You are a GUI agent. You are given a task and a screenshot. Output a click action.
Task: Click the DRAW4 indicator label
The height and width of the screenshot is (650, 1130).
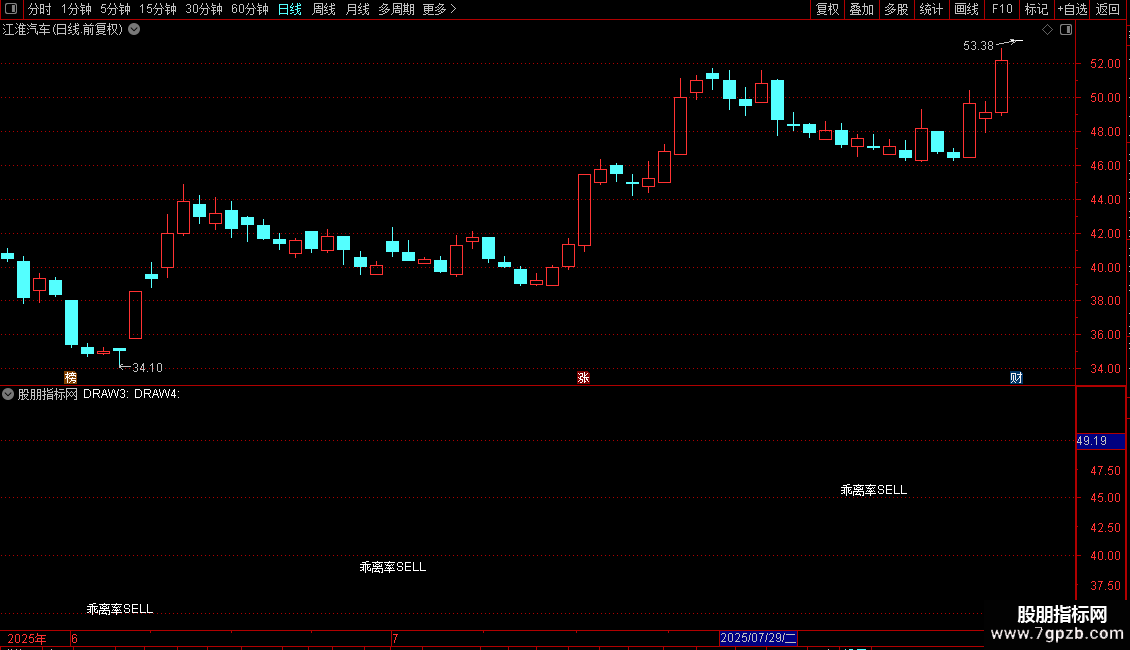click(x=157, y=394)
